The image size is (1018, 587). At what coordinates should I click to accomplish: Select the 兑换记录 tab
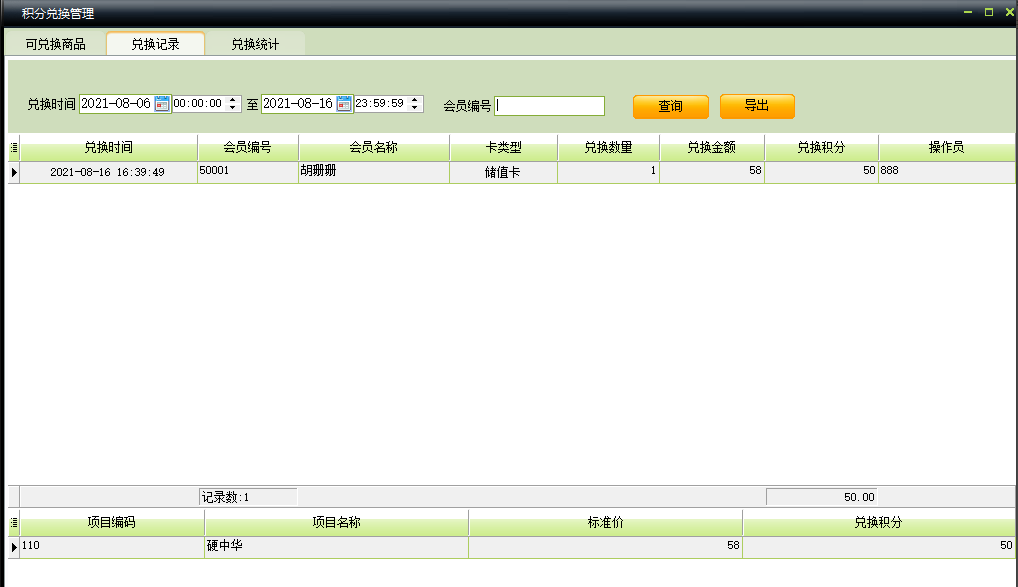pyautogui.click(x=155, y=44)
